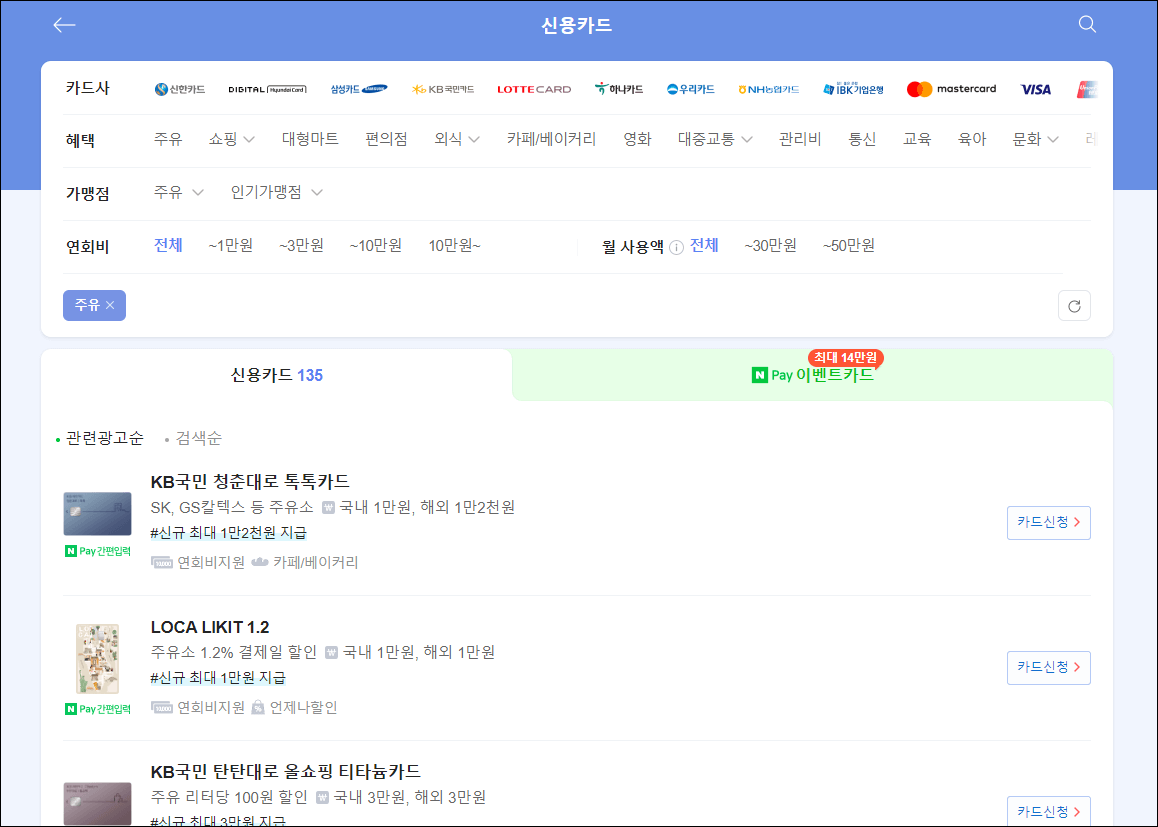Filter by IBK 기업은행 logo
Screen dimensions: 1158x827
coord(854,89)
